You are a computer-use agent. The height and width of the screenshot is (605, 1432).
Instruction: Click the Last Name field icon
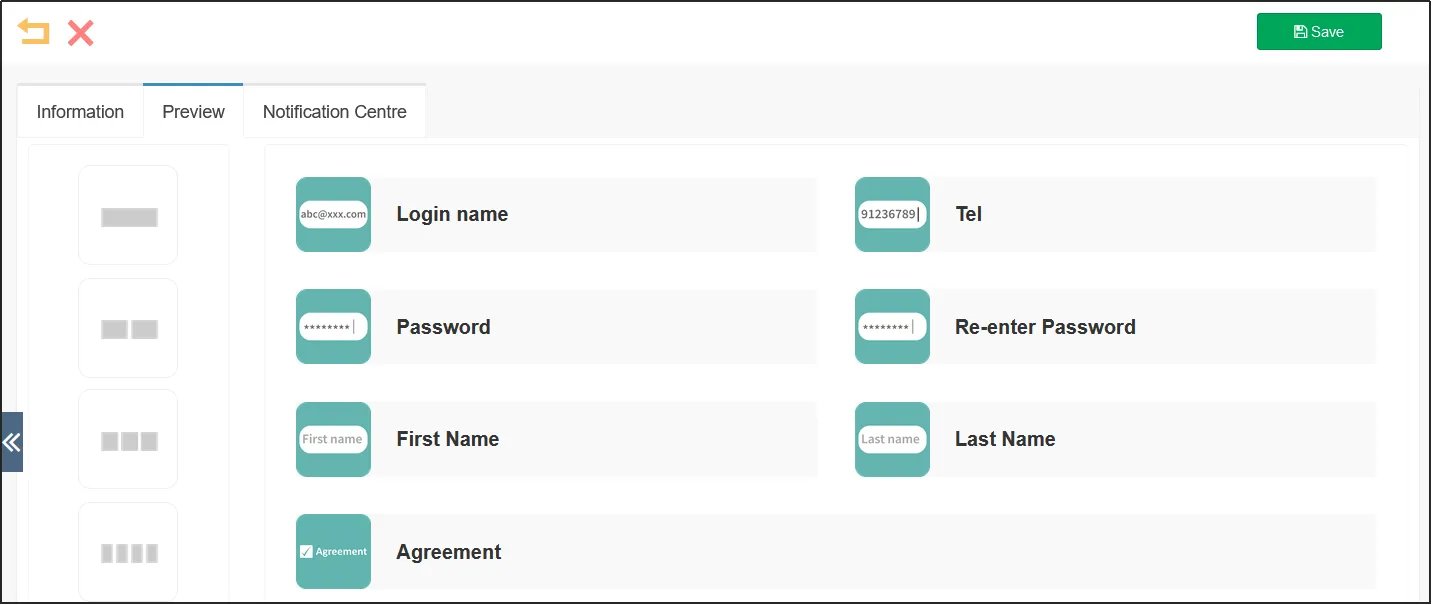tap(892, 439)
